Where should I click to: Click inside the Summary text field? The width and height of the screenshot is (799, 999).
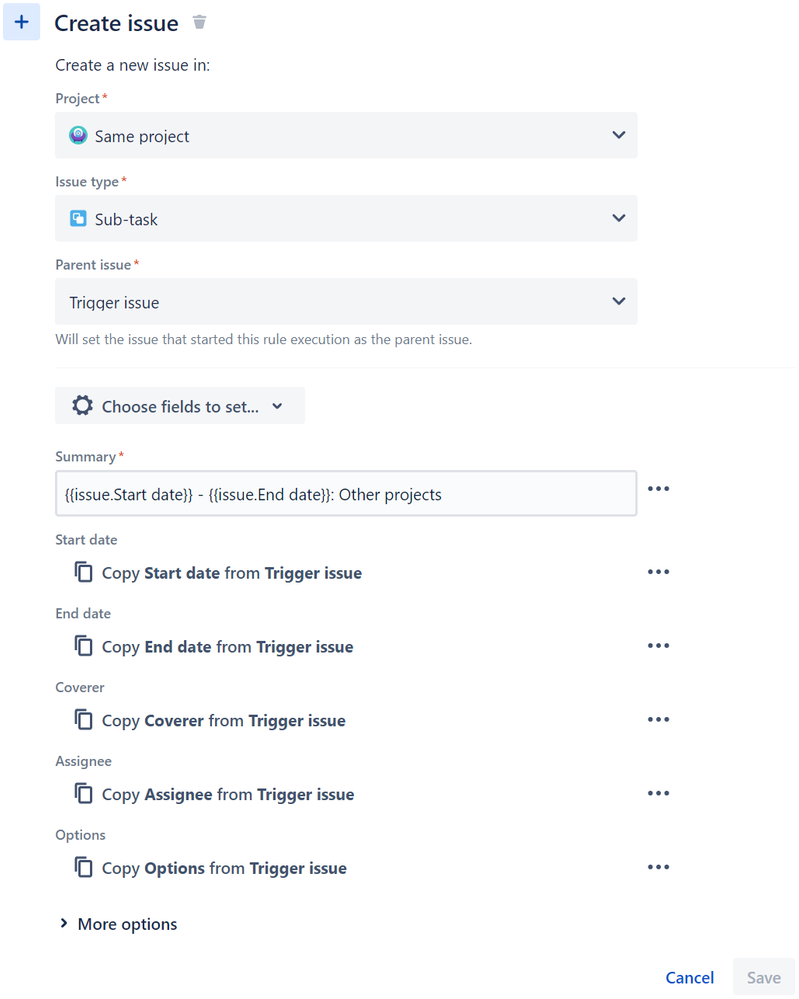[346, 493]
